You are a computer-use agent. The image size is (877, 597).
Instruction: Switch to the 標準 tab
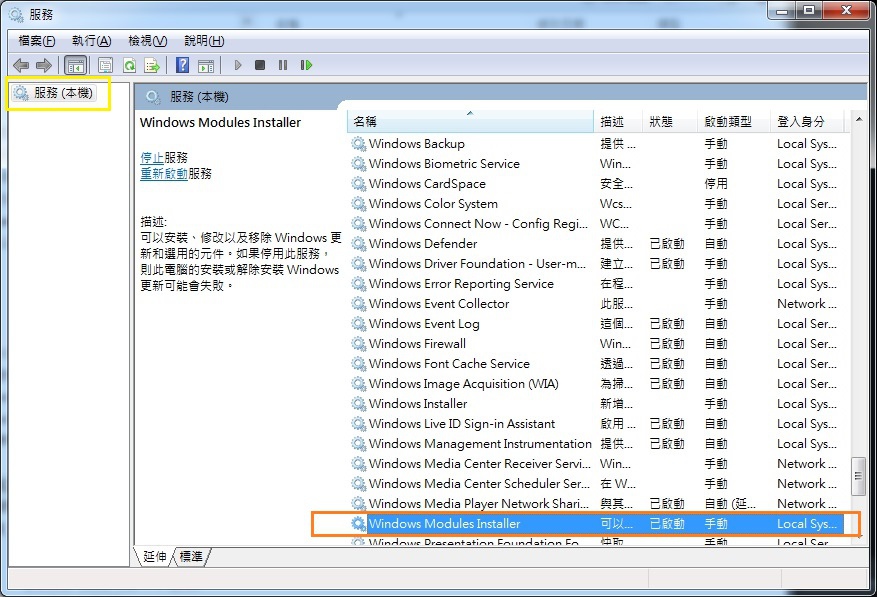point(191,557)
